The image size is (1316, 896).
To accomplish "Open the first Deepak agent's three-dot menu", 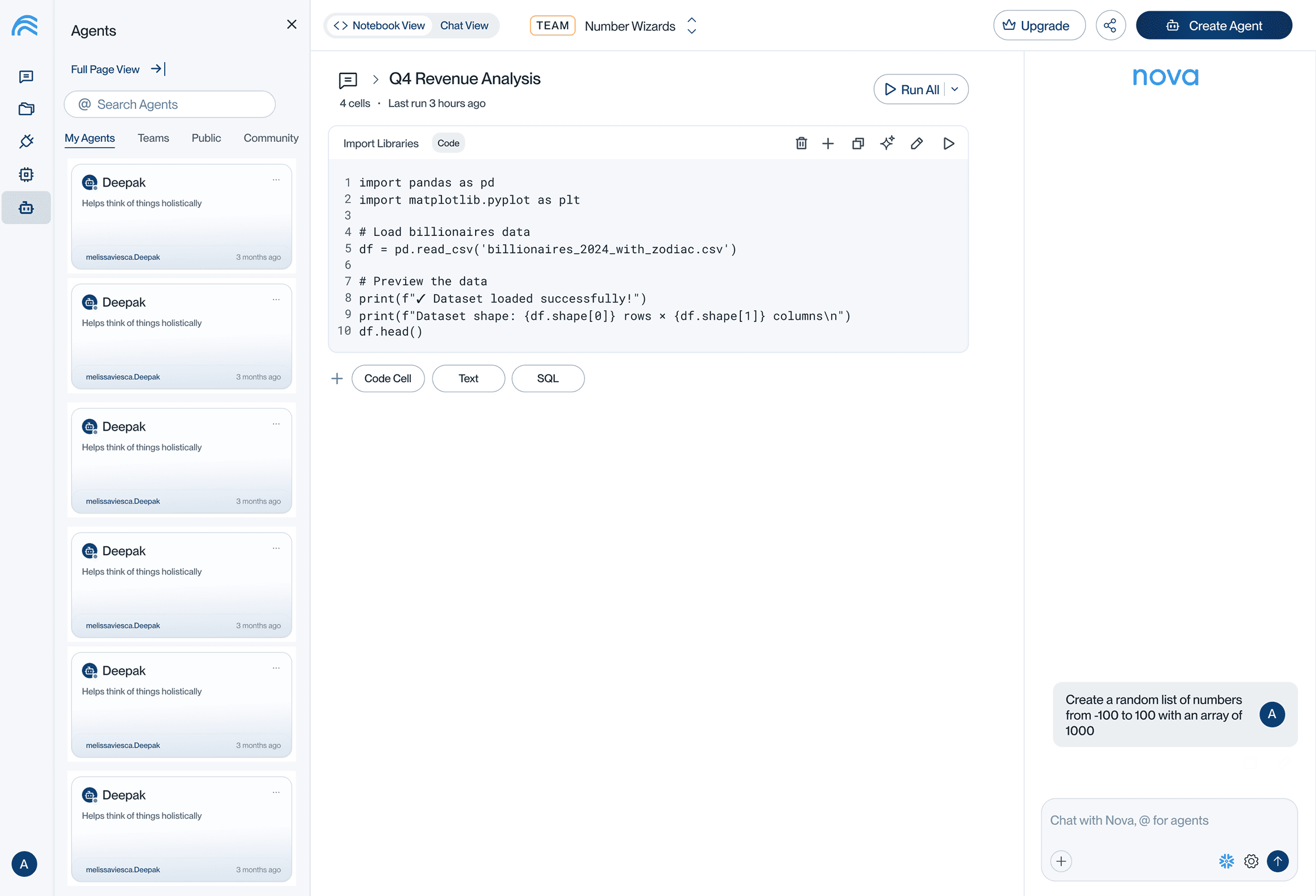I will click(276, 180).
